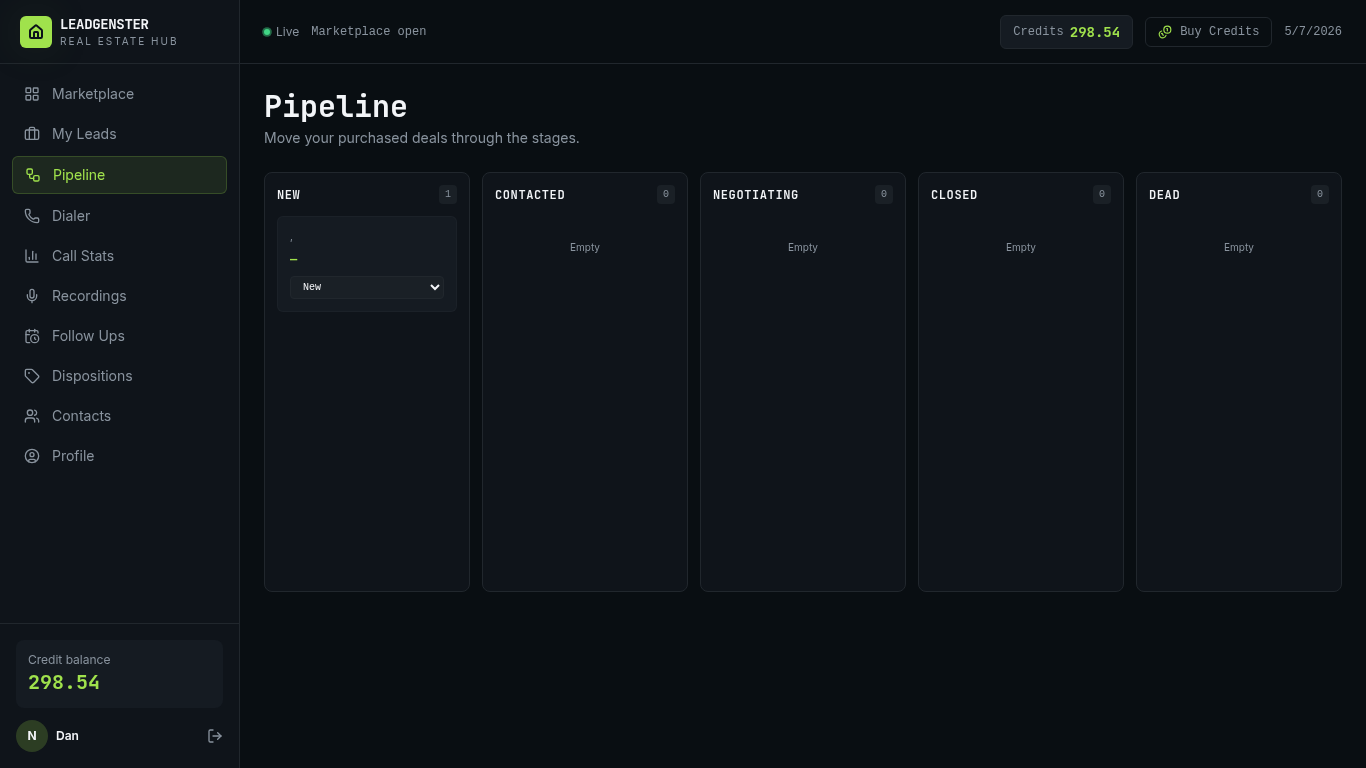The height and width of the screenshot is (768, 1366).
Task: Click the CLOSED column header
Action: click(954, 195)
